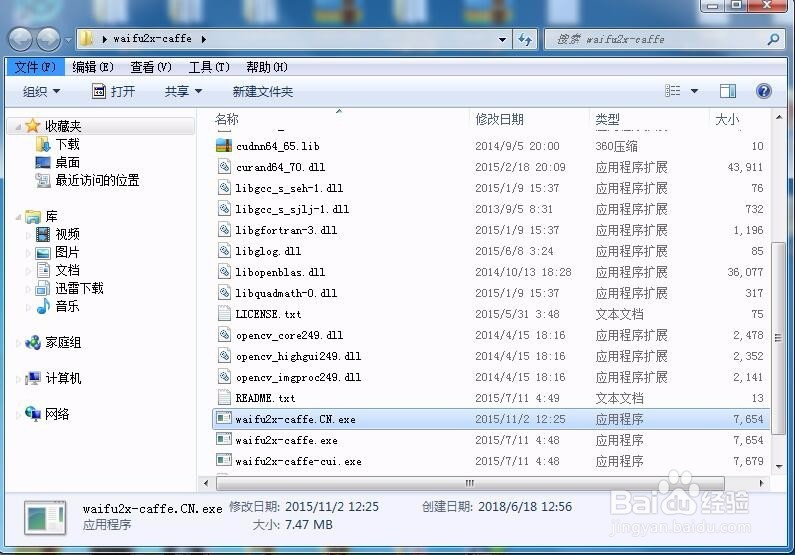Image resolution: width=795 pixels, height=555 pixels.
Task: Click the scroll-down arrow of the file list
Action: (x=778, y=466)
